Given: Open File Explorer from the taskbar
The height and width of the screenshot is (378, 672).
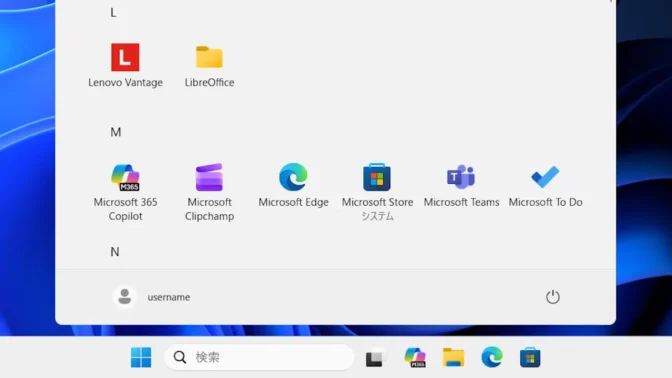Looking at the screenshot, I should click(453, 357).
